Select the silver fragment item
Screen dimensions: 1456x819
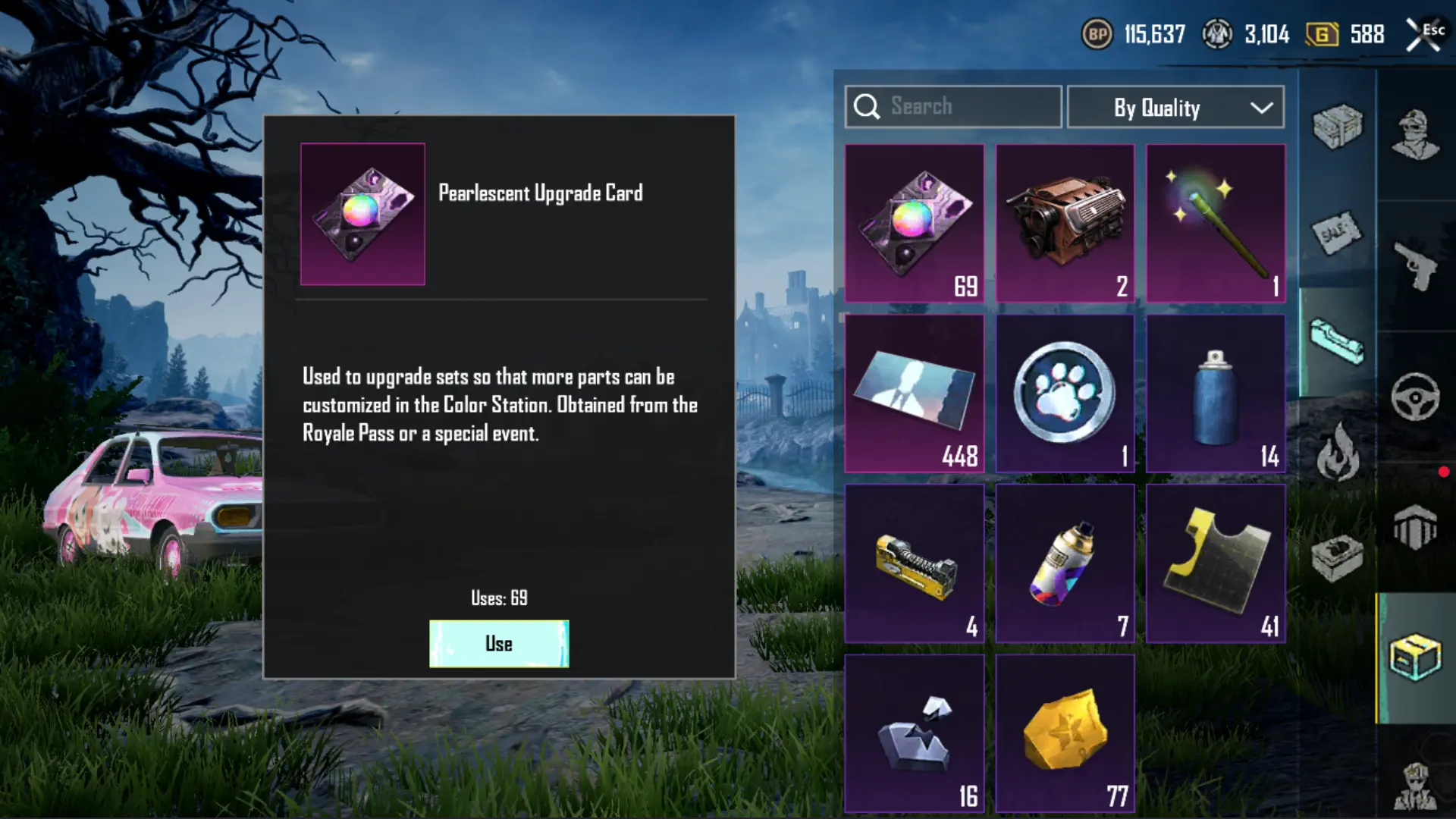[x=915, y=733]
